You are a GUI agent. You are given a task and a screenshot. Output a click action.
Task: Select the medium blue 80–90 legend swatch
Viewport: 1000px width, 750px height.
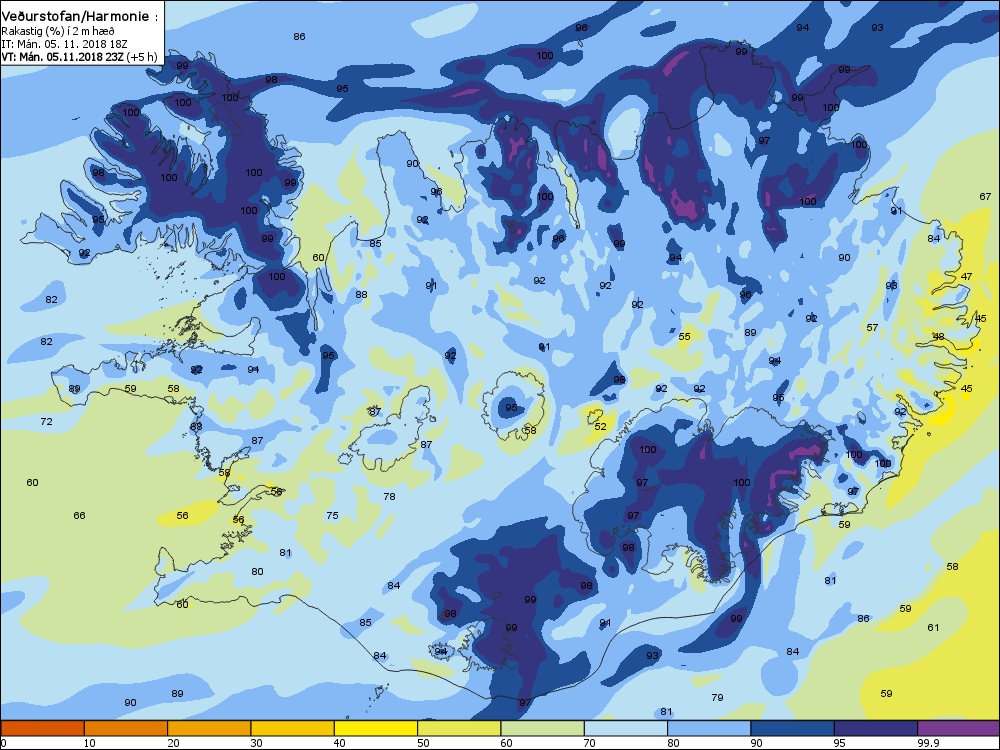point(709,728)
